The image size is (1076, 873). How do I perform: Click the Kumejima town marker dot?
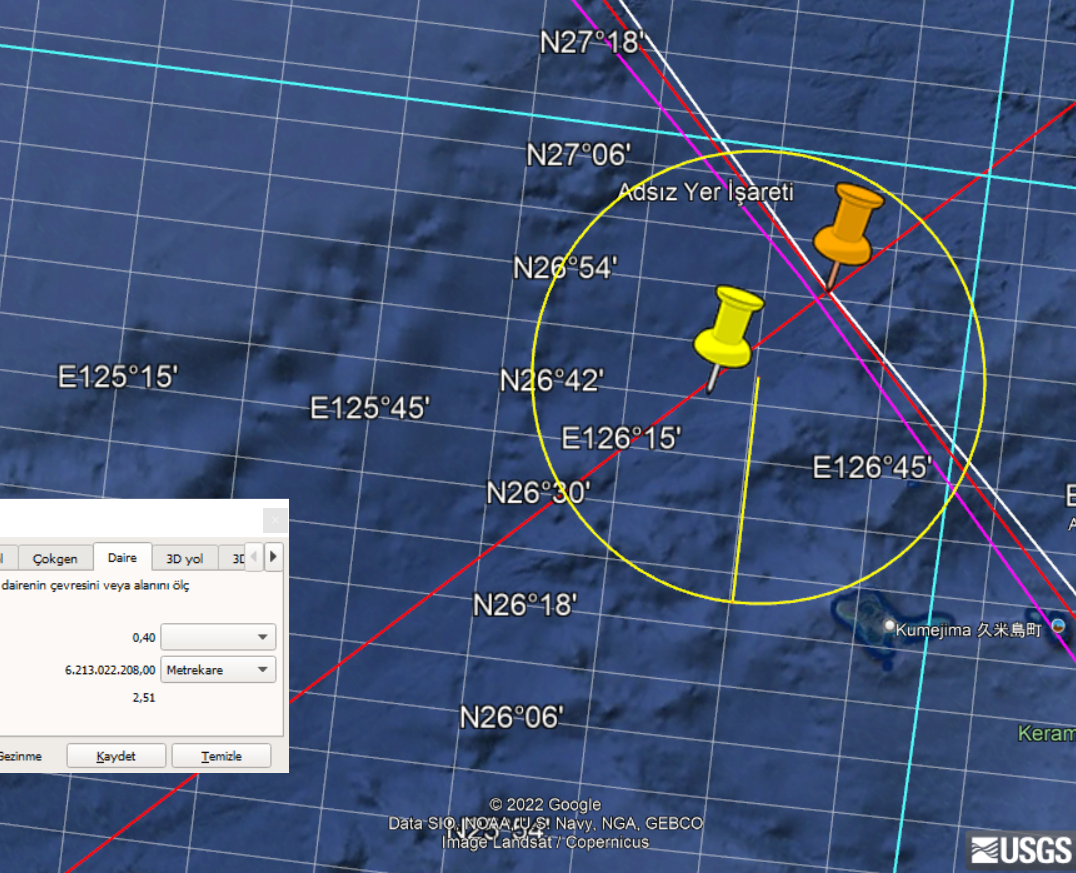point(889,625)
